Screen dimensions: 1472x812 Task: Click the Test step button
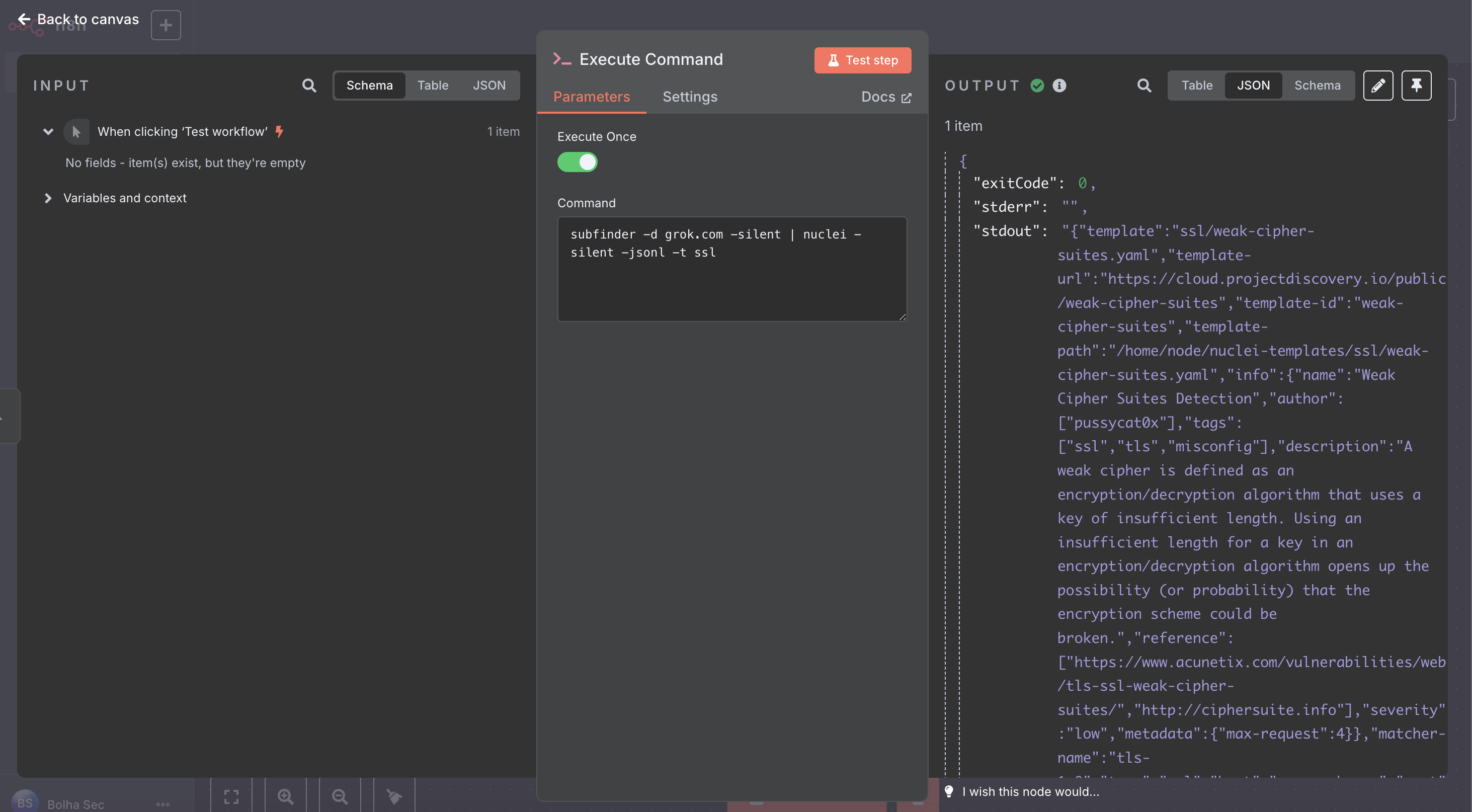862,60
